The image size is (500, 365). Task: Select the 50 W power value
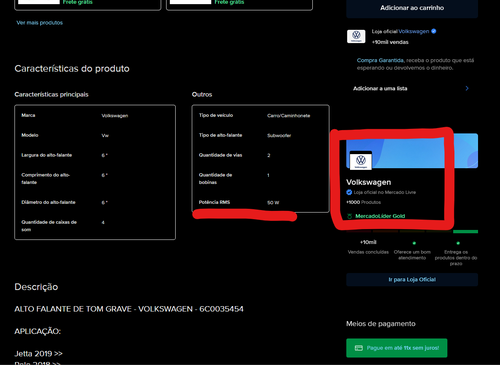pyautogui.click(x=273, y=203)
